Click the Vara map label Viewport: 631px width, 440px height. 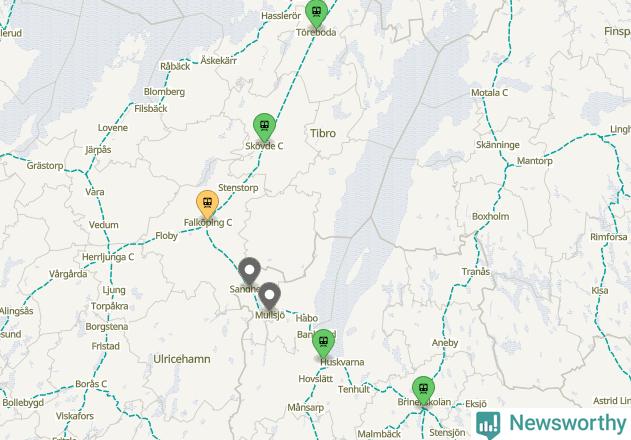(95, 192)
